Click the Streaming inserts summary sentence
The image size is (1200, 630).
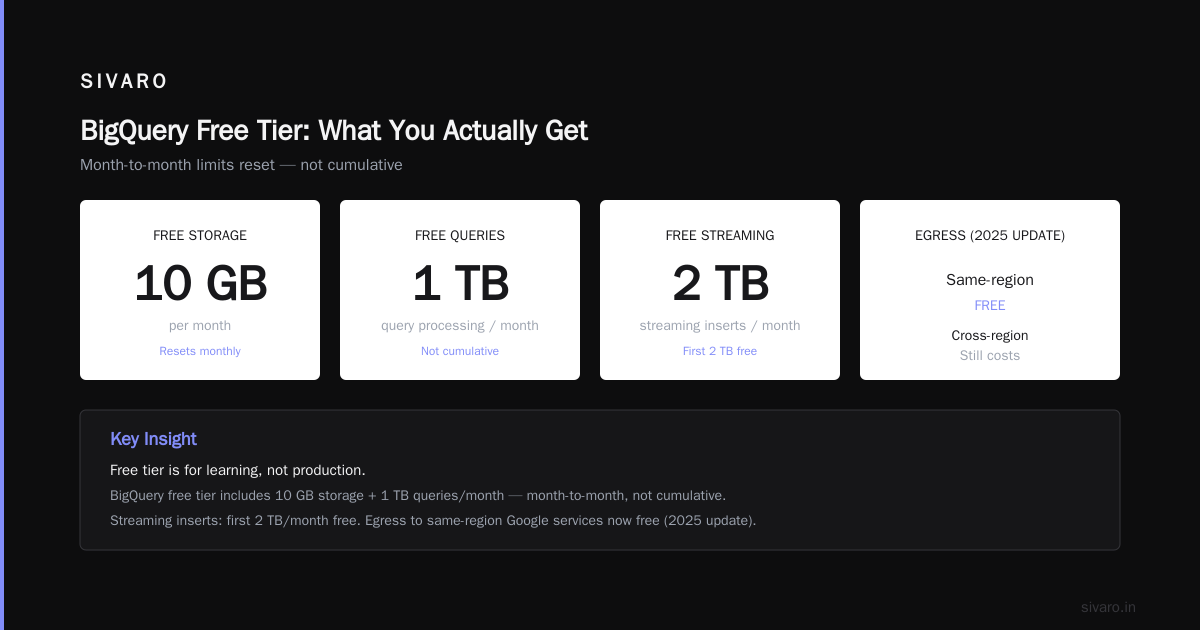coord(433,520)
